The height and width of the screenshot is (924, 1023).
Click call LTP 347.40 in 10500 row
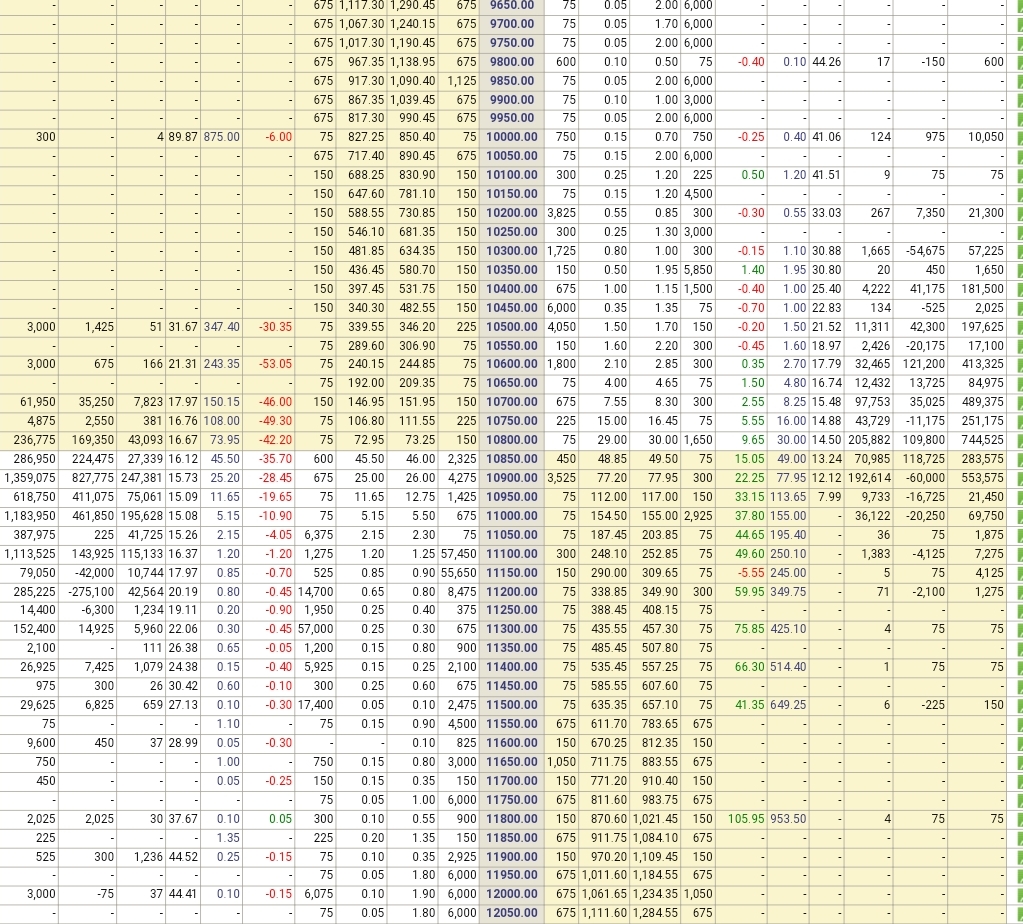click(x=222, y=327)
